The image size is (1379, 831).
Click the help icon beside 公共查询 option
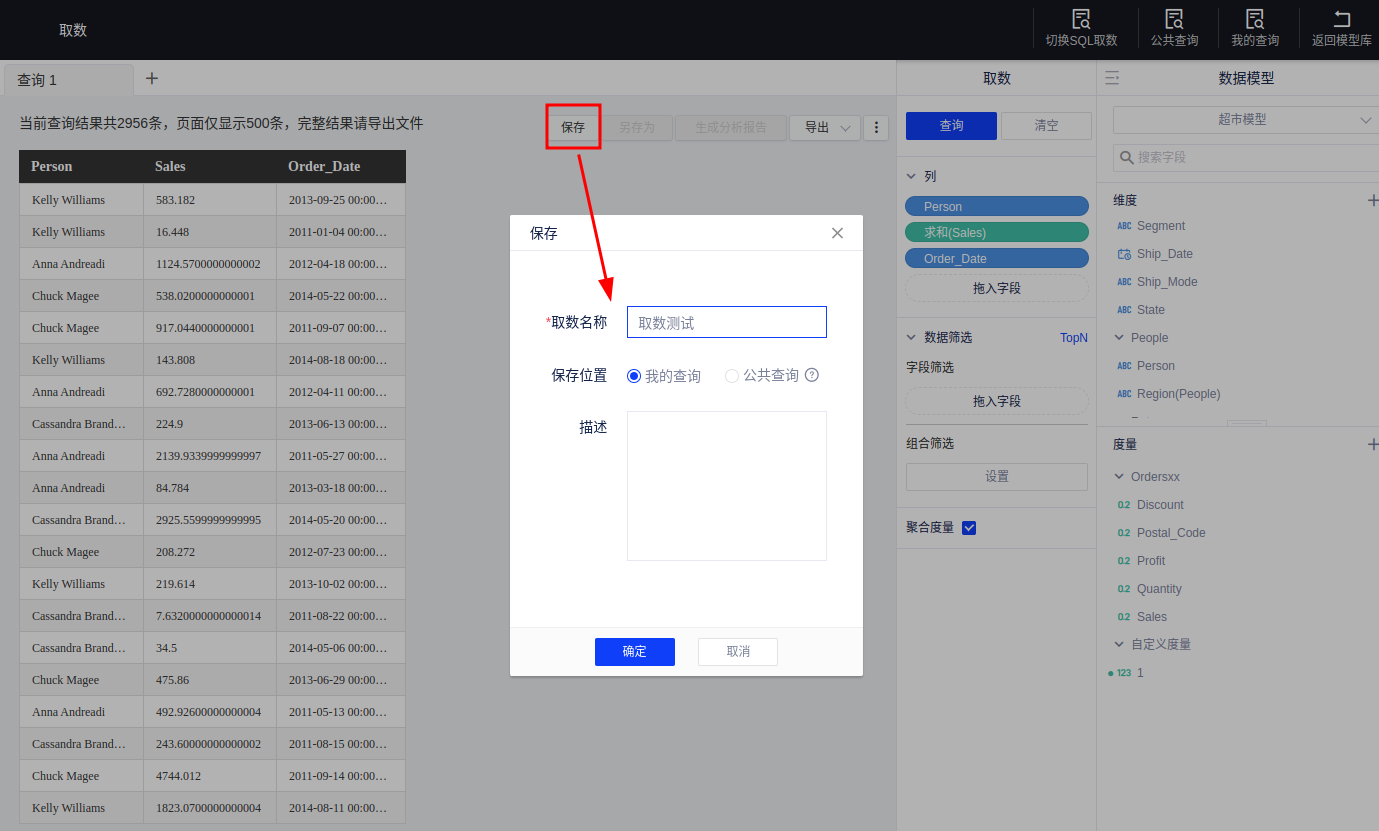click(x=812, y=376)
